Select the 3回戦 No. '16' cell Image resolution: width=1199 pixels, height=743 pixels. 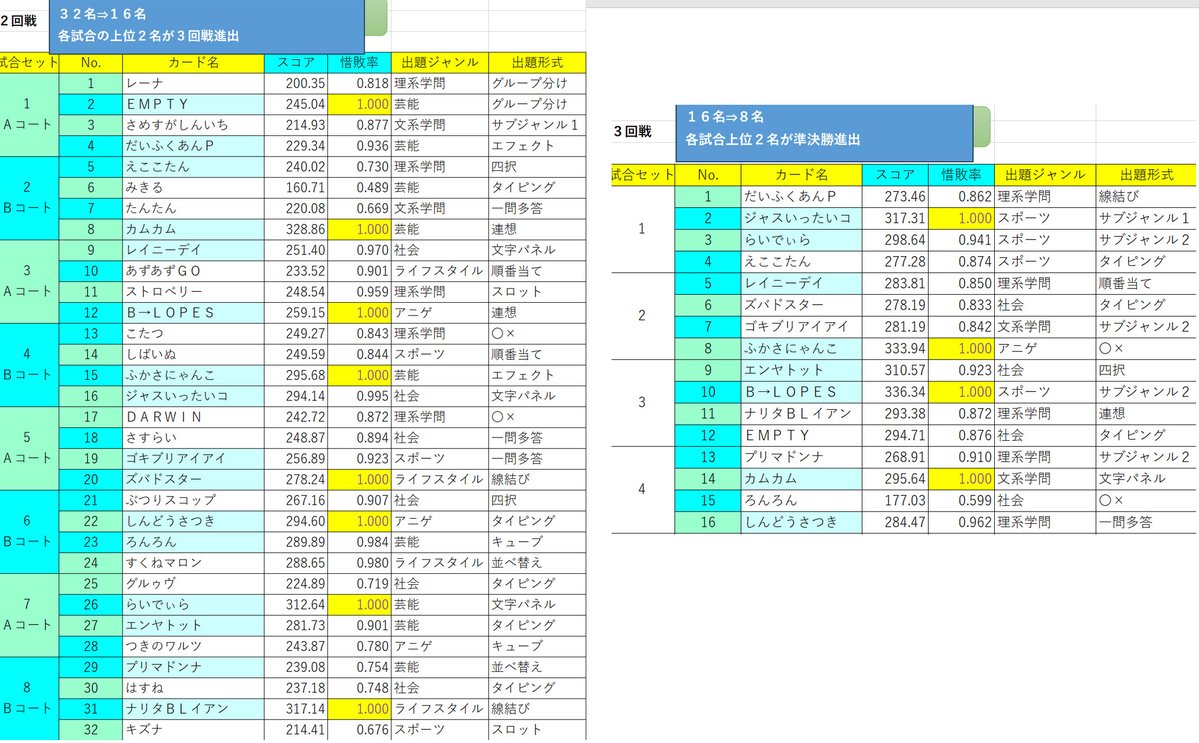click(708, 522)
